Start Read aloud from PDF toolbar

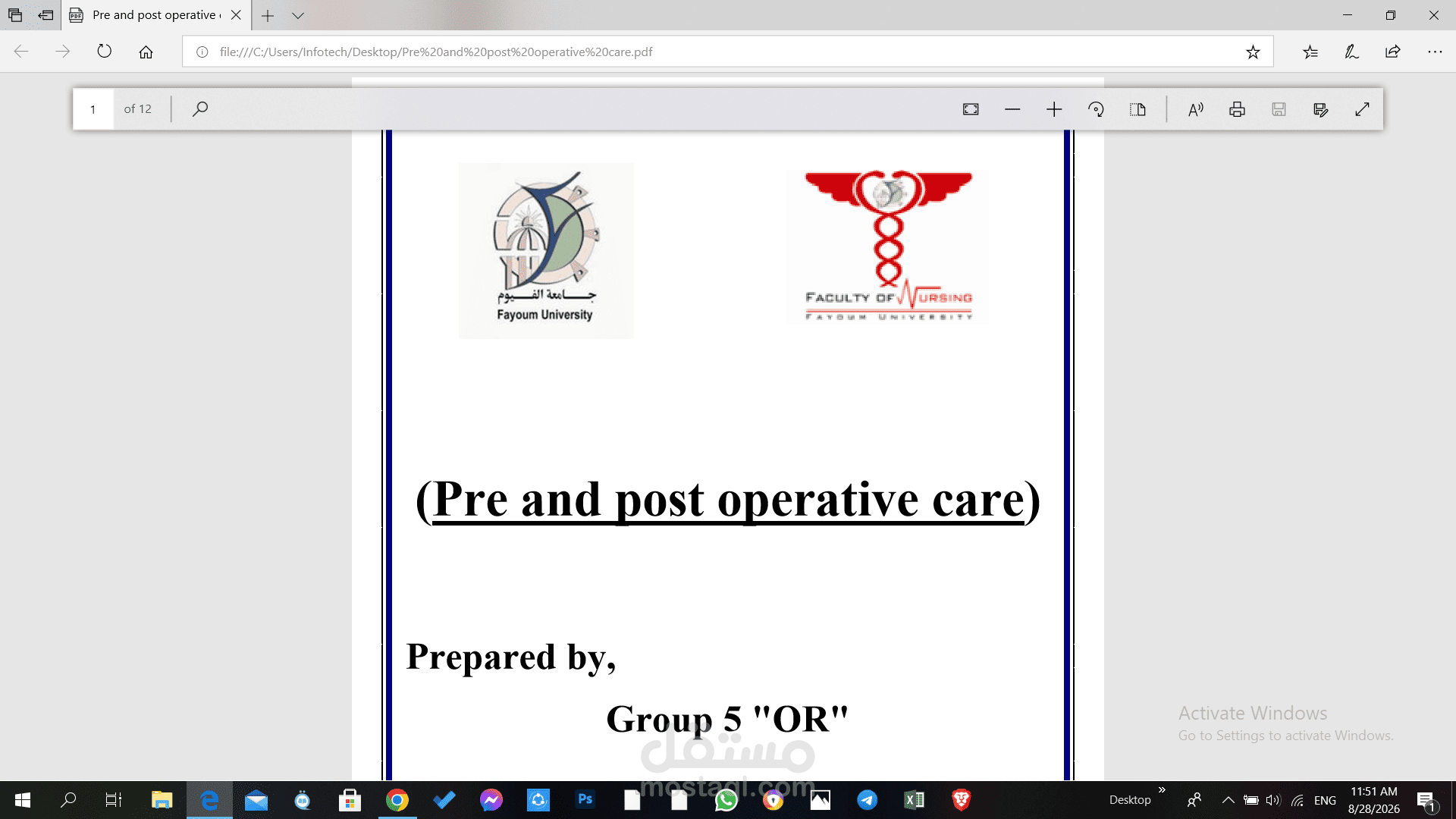(1196, 109)
